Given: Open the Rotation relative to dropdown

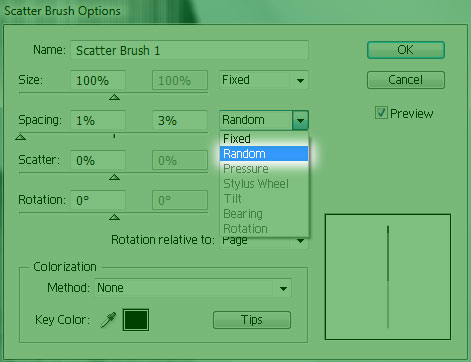Looking at the screenshot, I should point(300,241).
